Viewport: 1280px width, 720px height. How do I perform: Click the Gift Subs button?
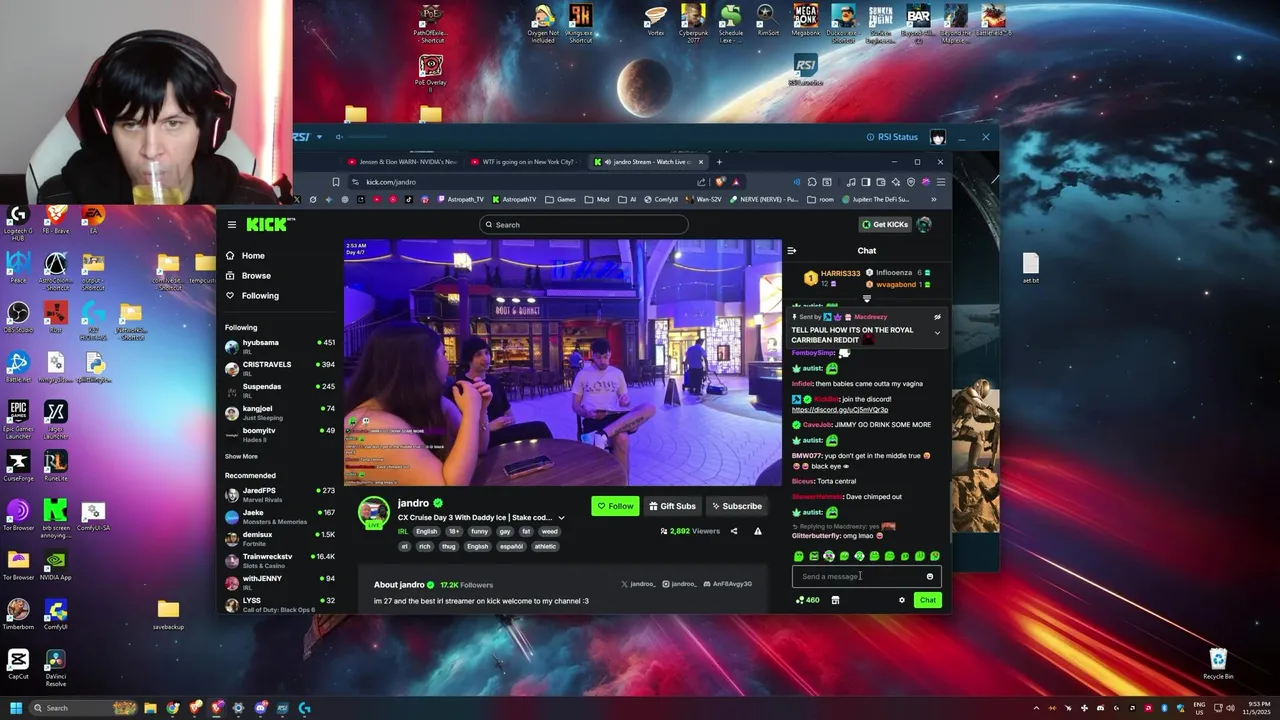(672, 506)
